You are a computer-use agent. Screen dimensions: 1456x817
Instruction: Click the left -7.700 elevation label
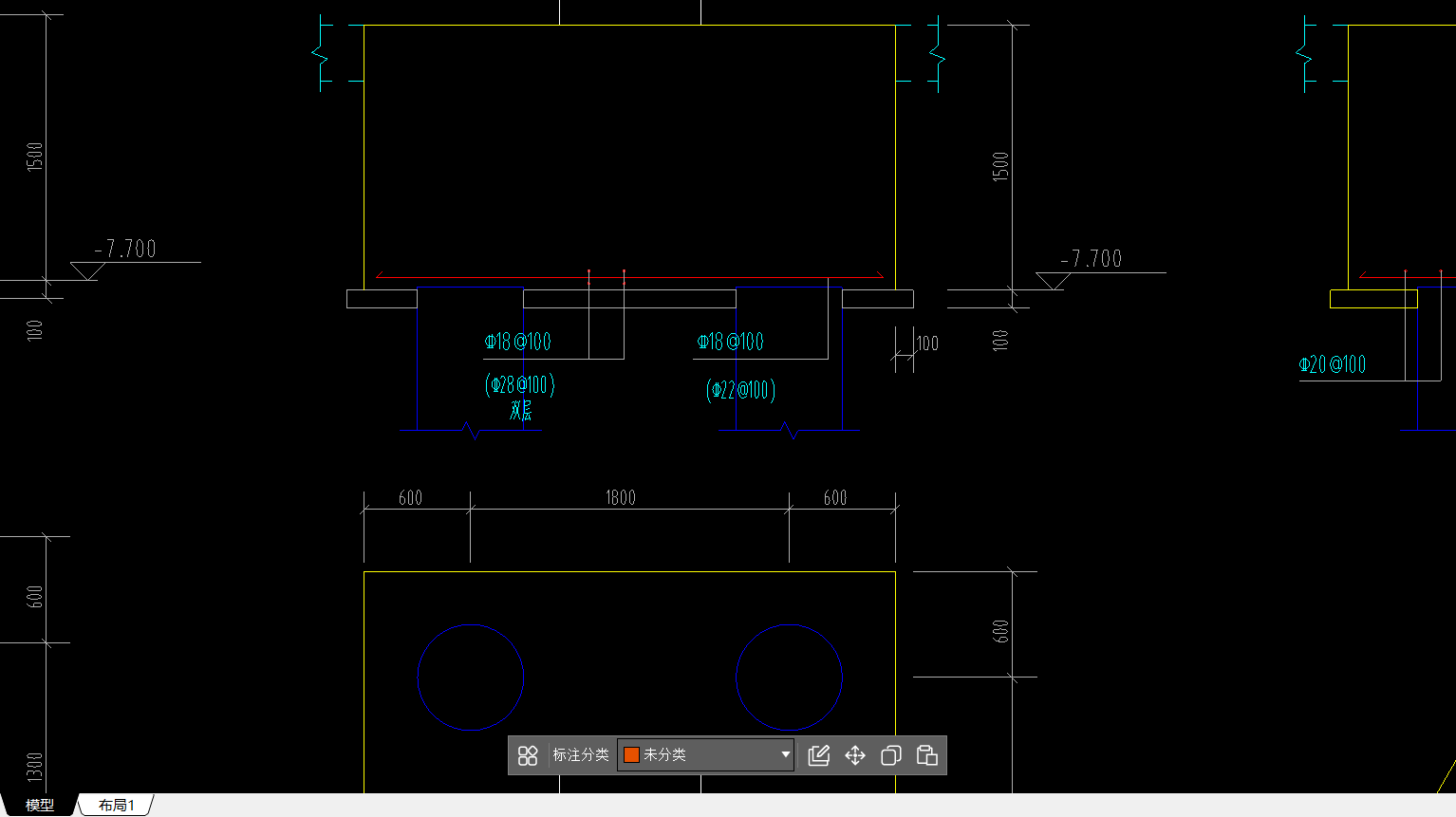[x=125, y=250]
